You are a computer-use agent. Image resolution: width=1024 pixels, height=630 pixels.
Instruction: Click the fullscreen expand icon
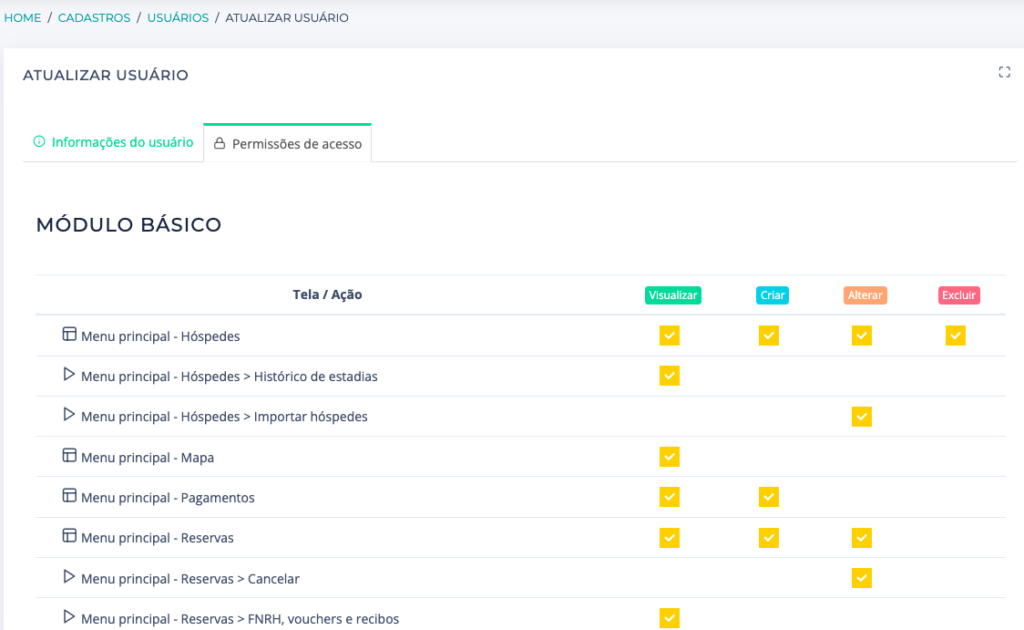pos(1004,72)
